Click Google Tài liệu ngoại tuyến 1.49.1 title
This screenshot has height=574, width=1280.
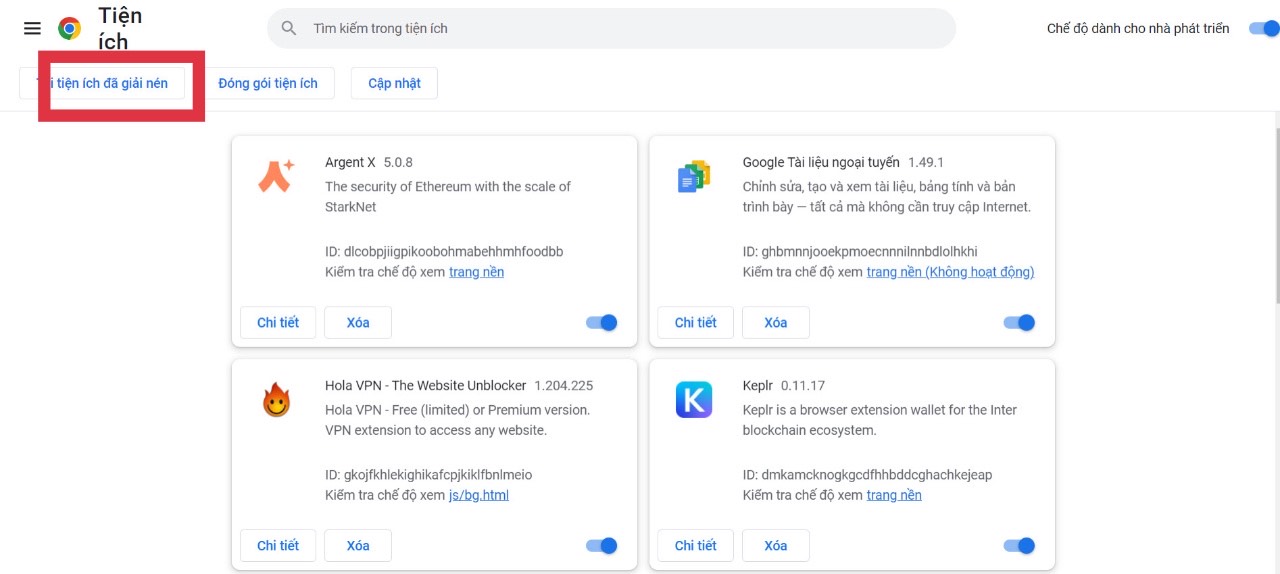[x=843, y=162]
